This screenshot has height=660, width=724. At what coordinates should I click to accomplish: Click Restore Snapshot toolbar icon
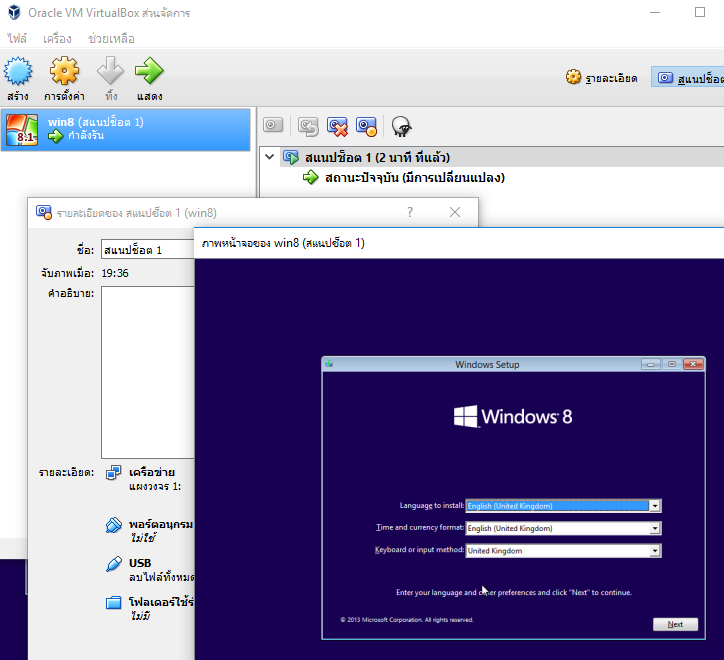point(308,127)
